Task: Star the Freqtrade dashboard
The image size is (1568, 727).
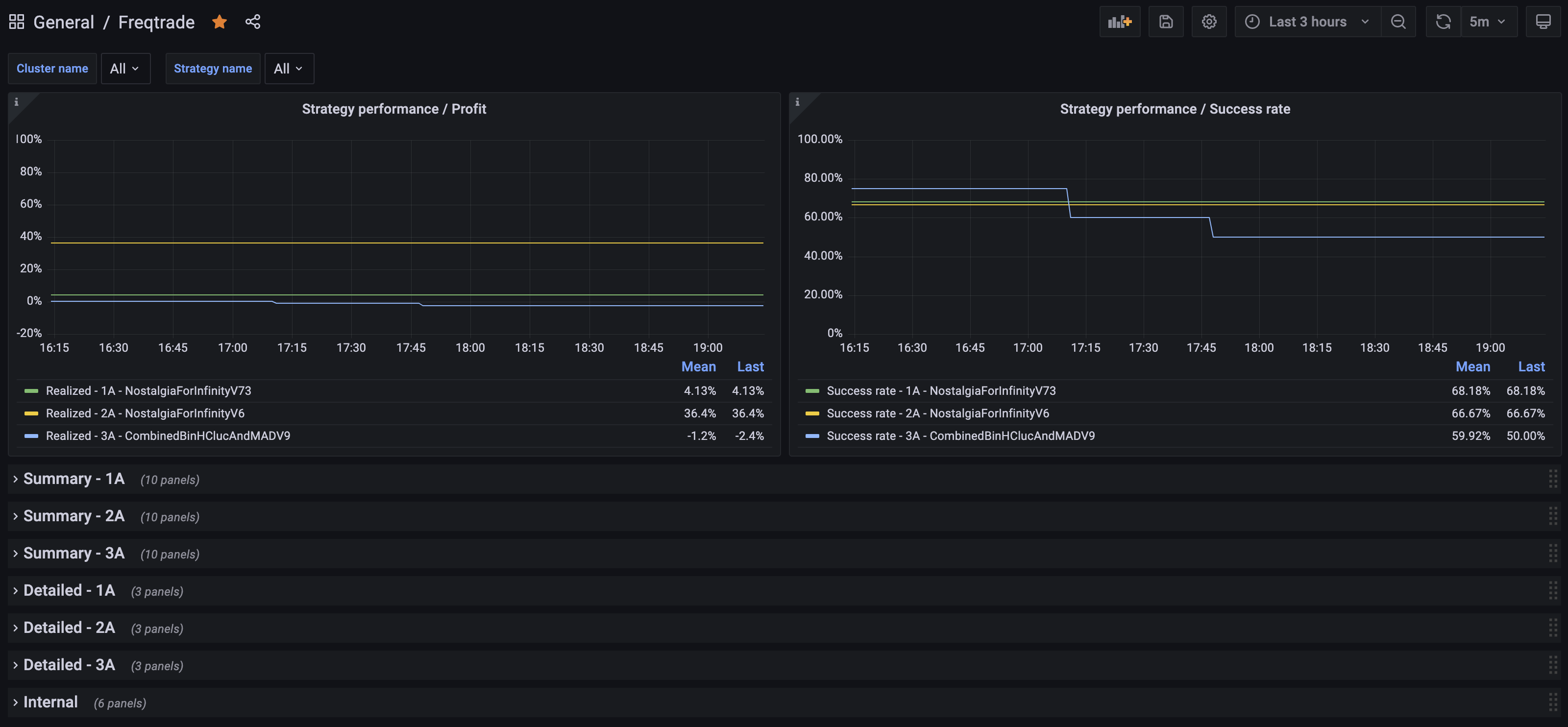Action: (x=219, y=22)
